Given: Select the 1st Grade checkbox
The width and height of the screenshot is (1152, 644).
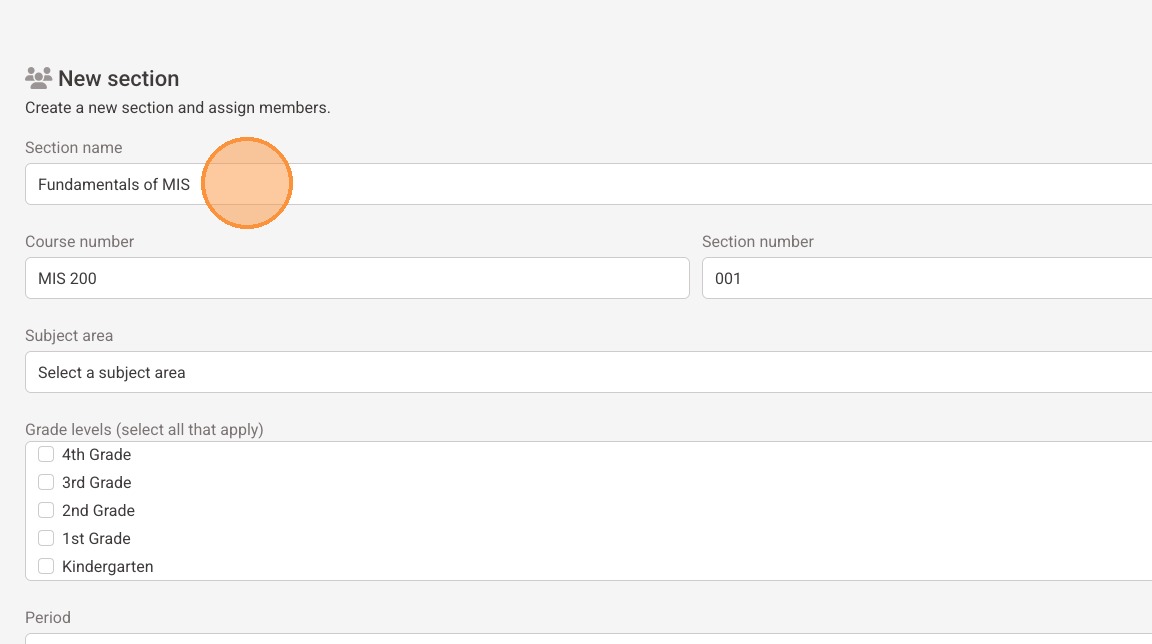Looking at the screenshot, I should [46, 538].
